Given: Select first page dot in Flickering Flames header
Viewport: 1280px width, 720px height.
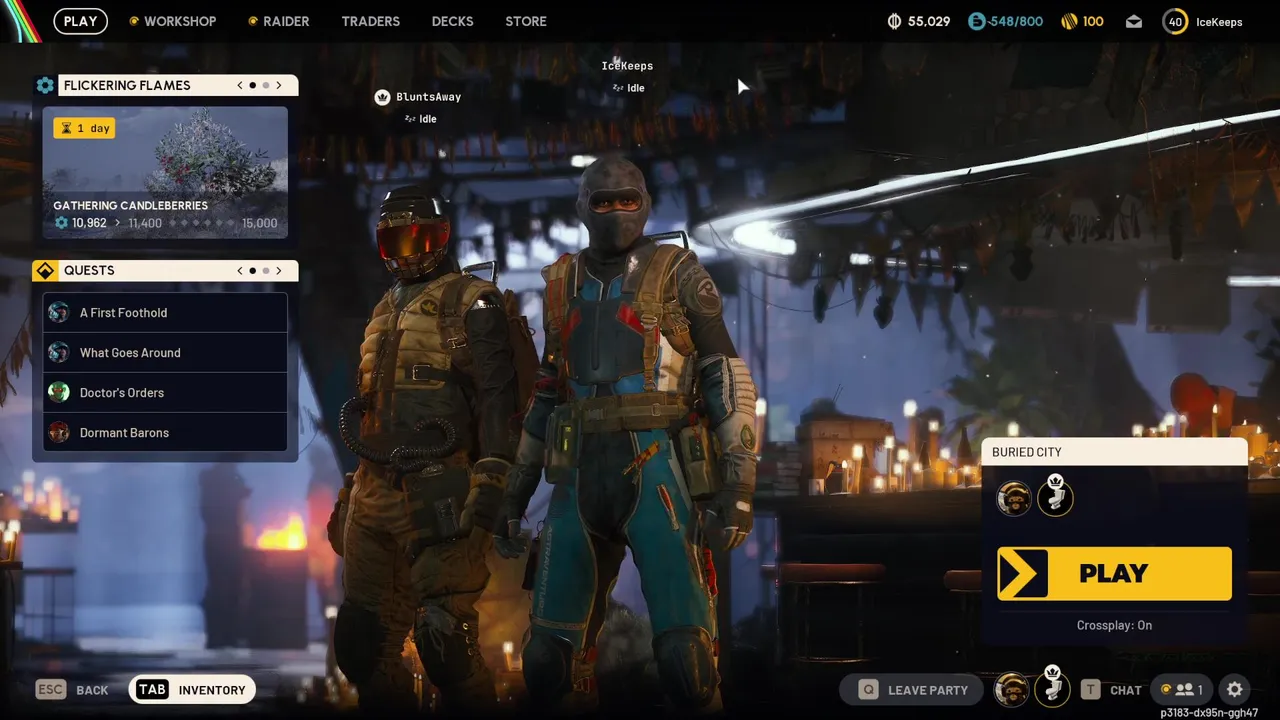Looking at the screenshot, I should pos(253,85).
